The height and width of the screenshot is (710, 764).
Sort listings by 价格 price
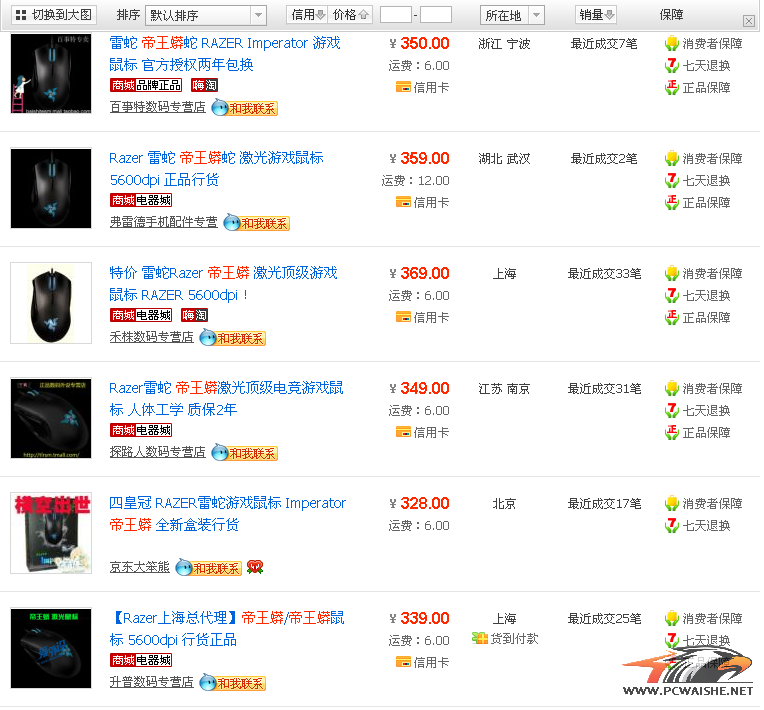point(350,15)
